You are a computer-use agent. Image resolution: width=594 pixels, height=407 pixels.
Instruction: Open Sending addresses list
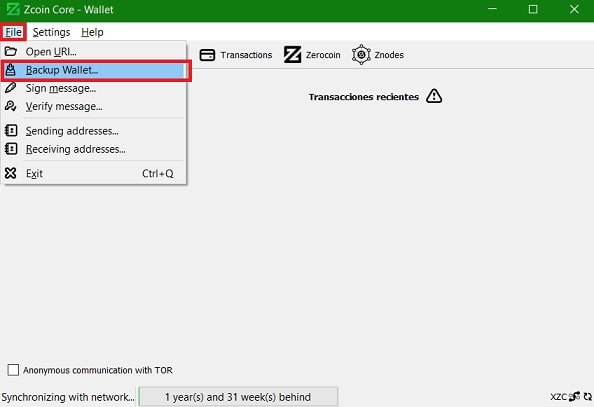pos(94,131)
